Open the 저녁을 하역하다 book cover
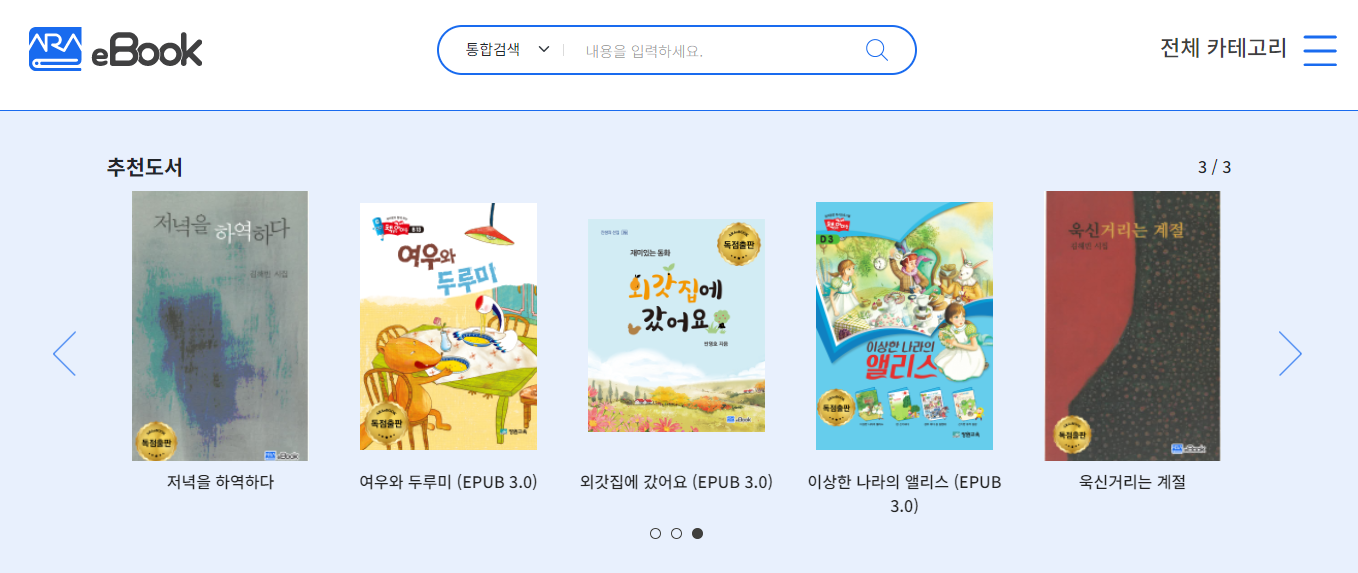This screenshot has width=1358, height=573. point(220,326)
